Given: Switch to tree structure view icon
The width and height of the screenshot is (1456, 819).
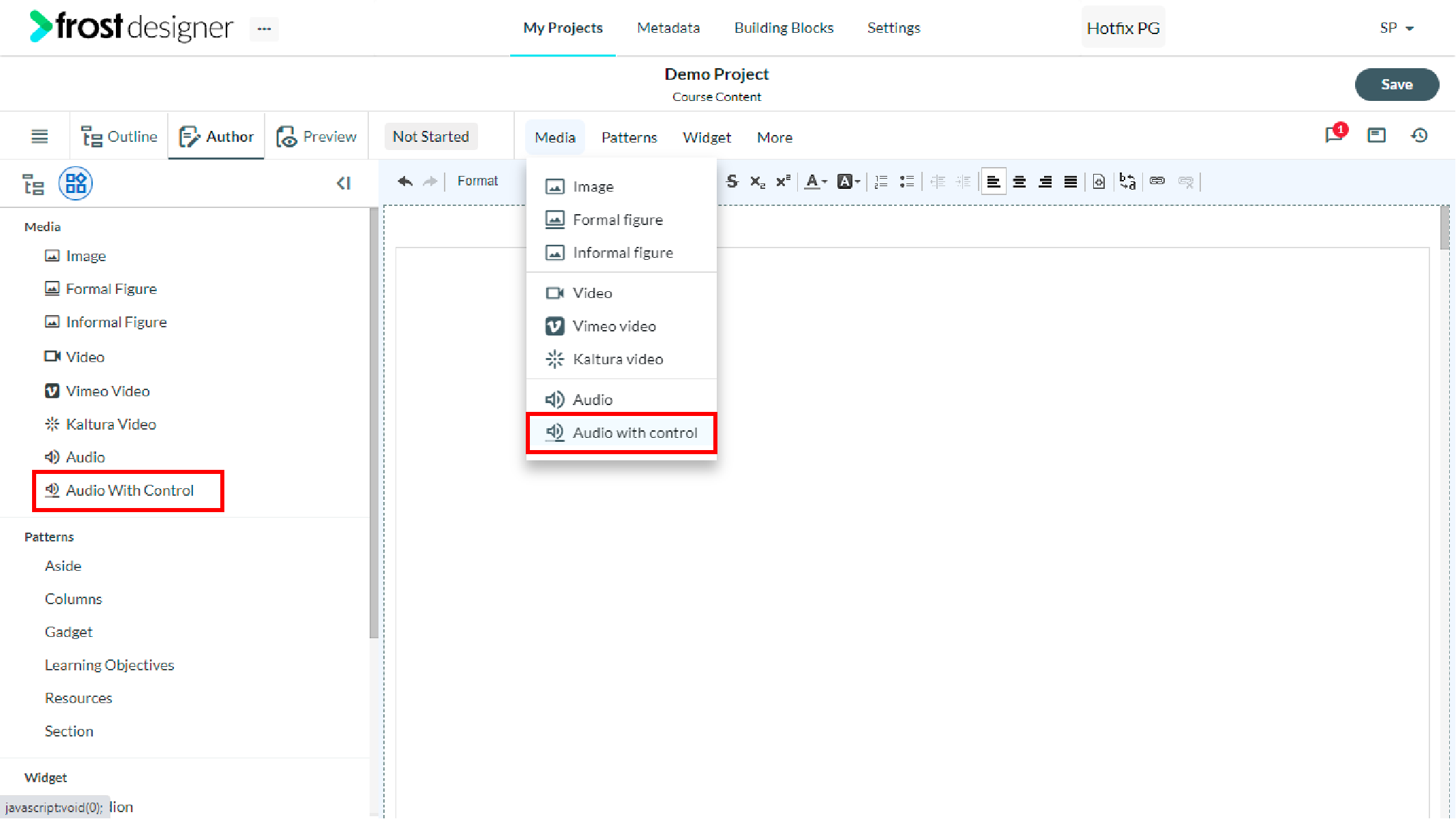Looking at the screenshot, I should pyautogui.click(x=33, y=184).
